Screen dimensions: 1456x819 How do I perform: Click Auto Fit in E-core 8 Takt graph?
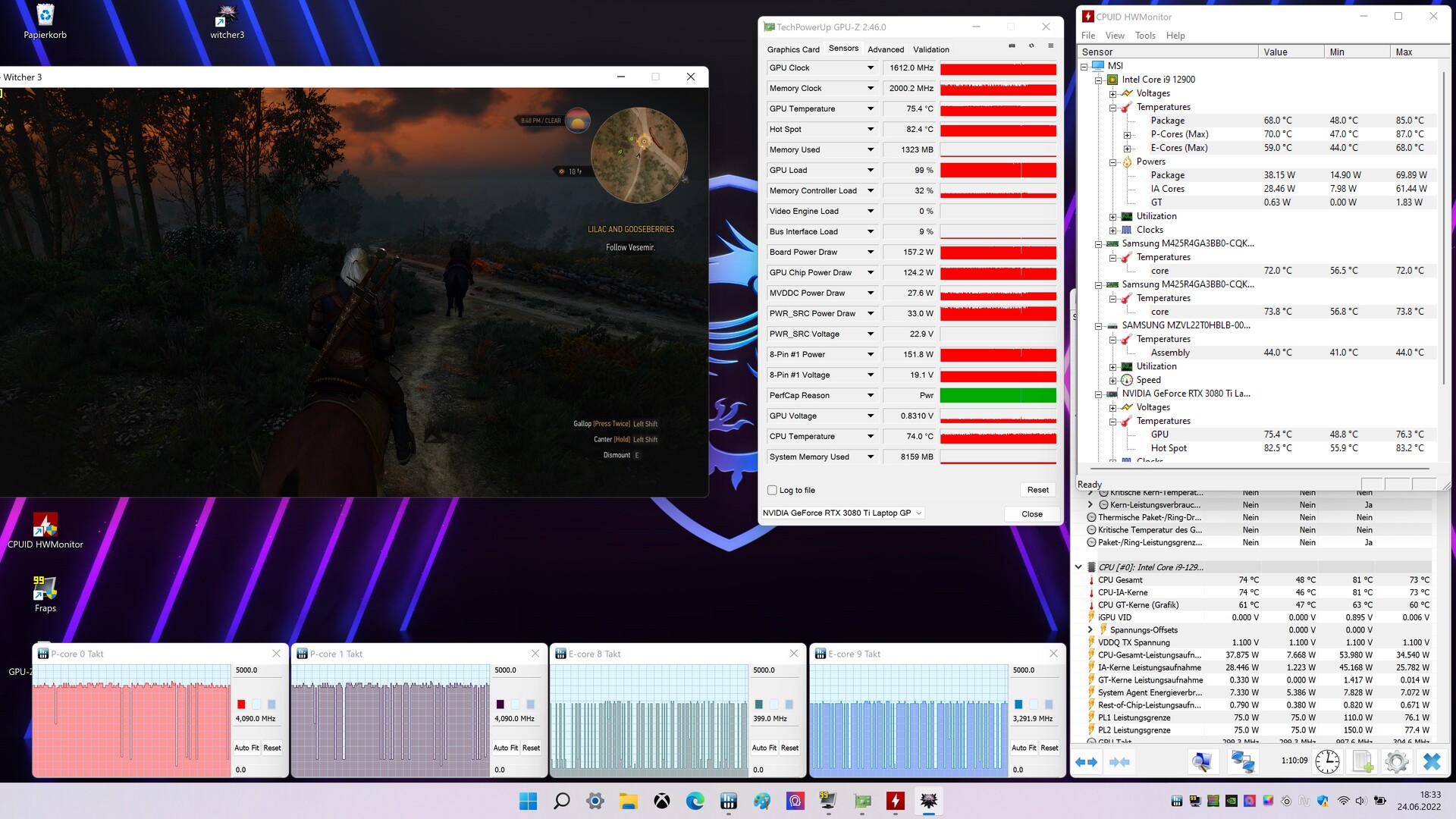point(764,748)
